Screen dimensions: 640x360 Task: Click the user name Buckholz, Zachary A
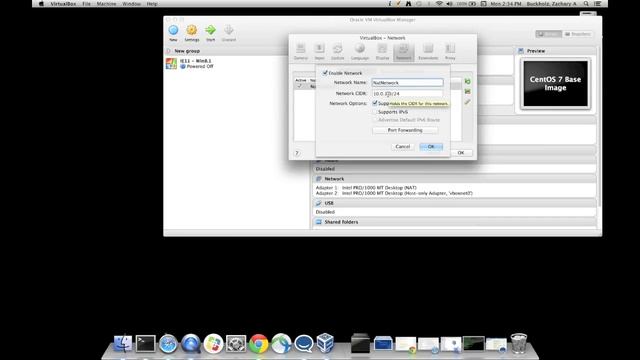tap(551, 4)
